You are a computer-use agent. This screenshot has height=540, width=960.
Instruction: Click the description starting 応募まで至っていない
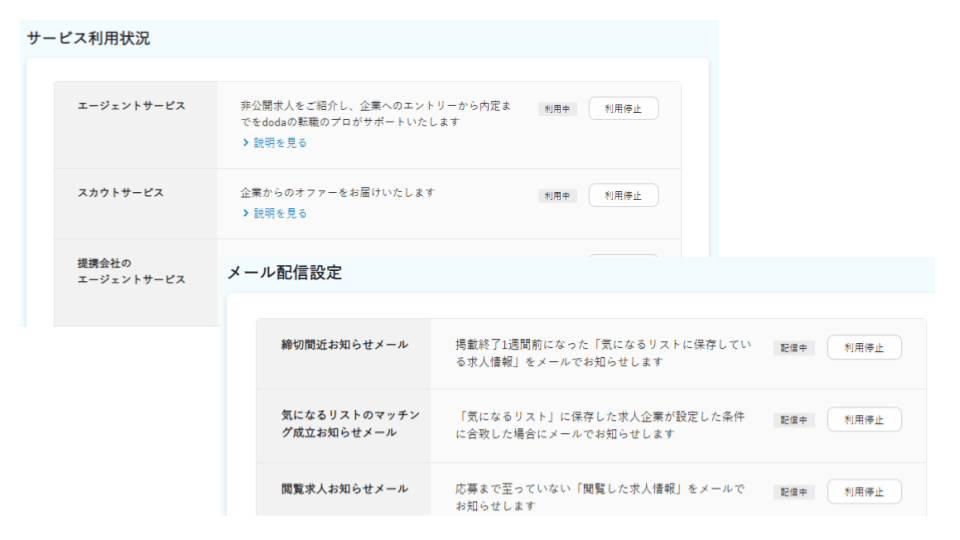click(600, 497)
